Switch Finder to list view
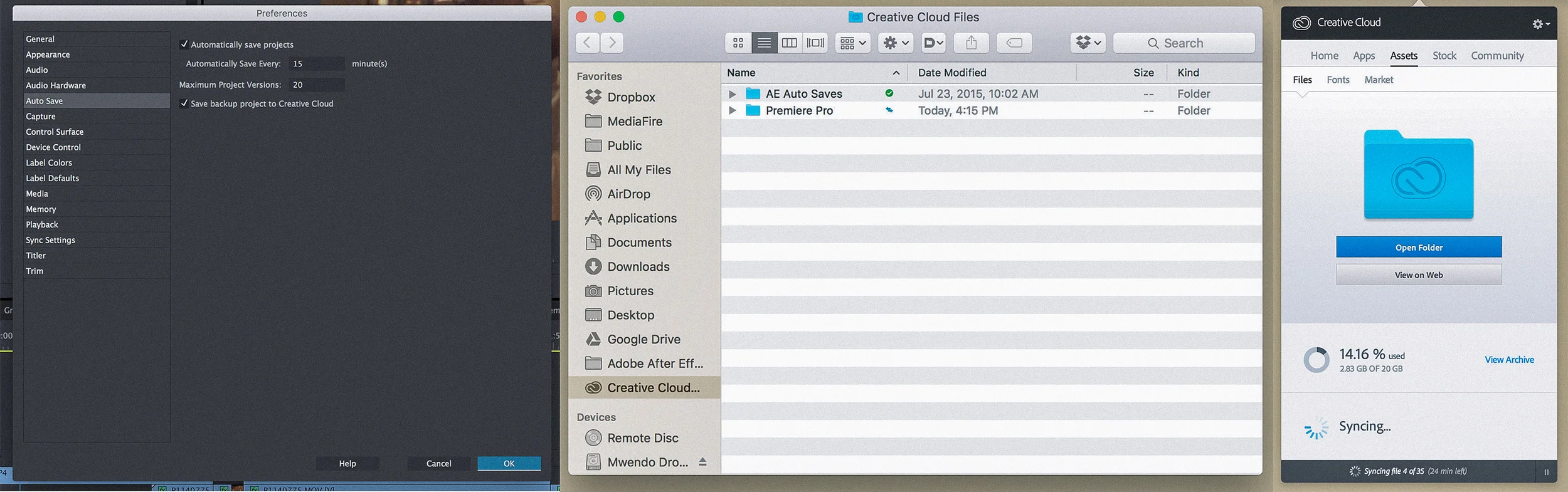1568x492 pixels. click(x=764, y=43)
